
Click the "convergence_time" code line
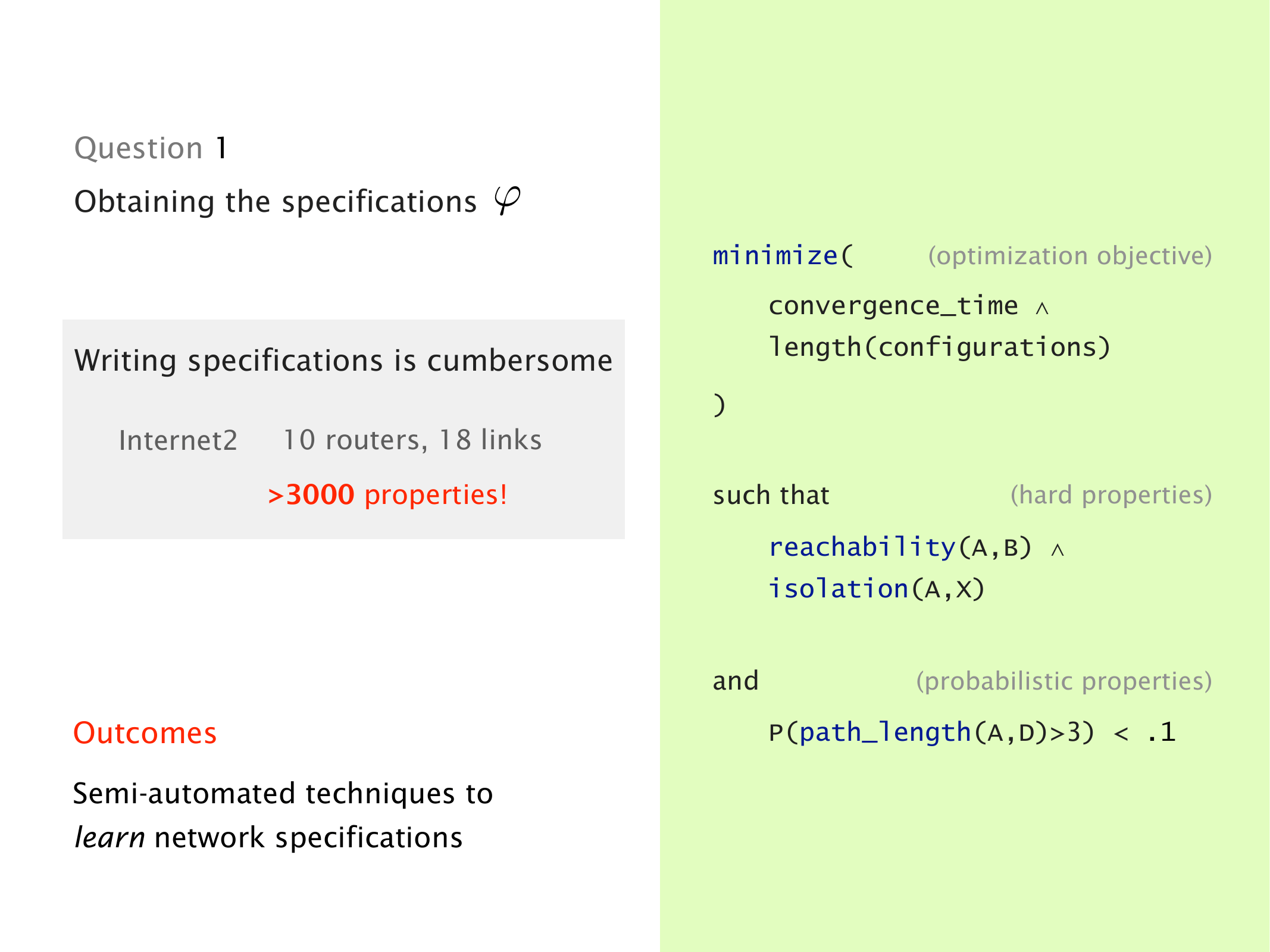[893, 306]
